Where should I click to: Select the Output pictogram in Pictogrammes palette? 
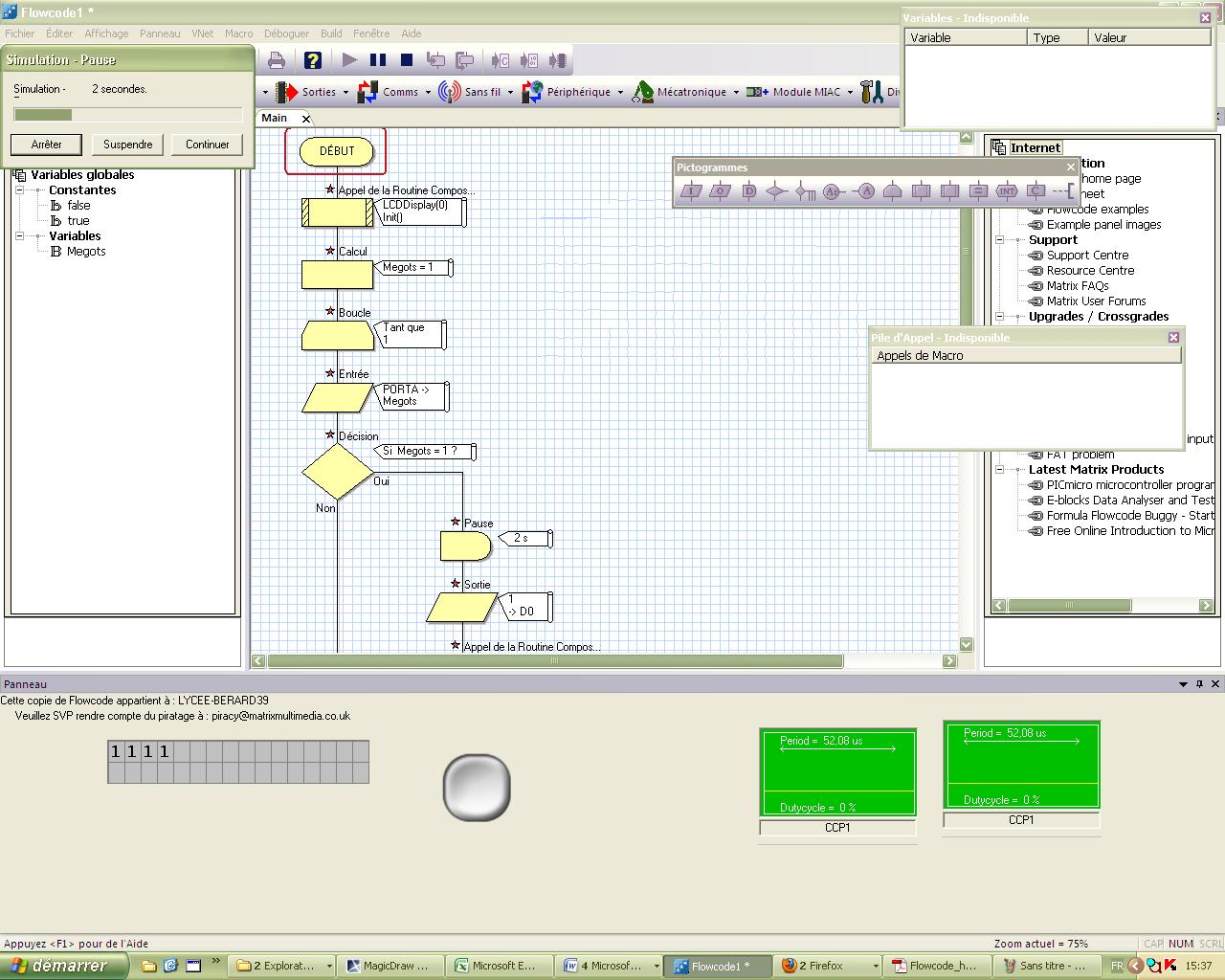coord(720,190)
